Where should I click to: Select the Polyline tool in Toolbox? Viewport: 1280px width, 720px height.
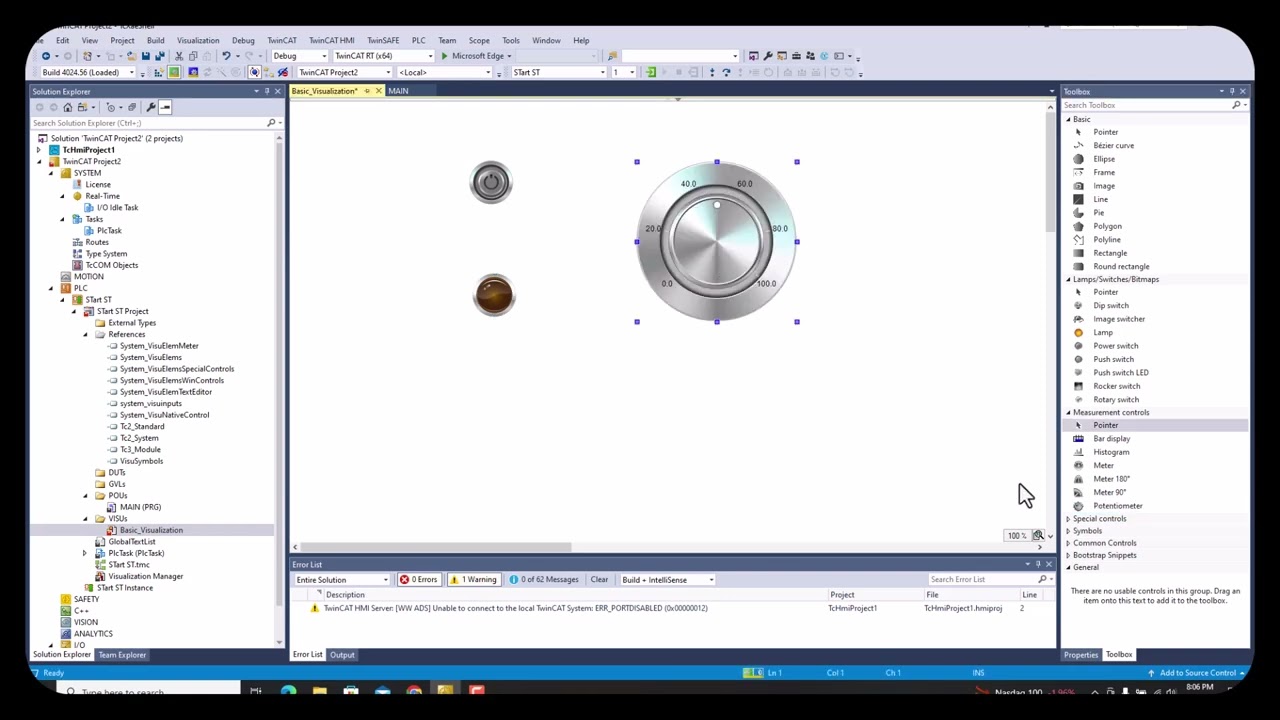(x=1106, y=240)
